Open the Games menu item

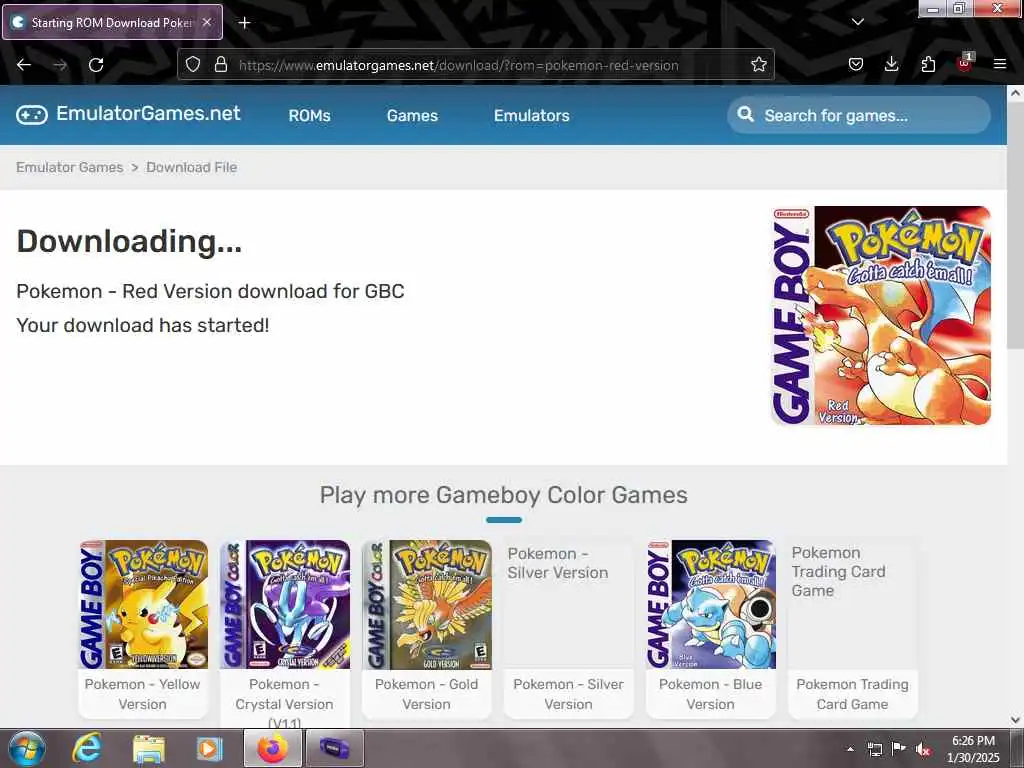[412, 116]
